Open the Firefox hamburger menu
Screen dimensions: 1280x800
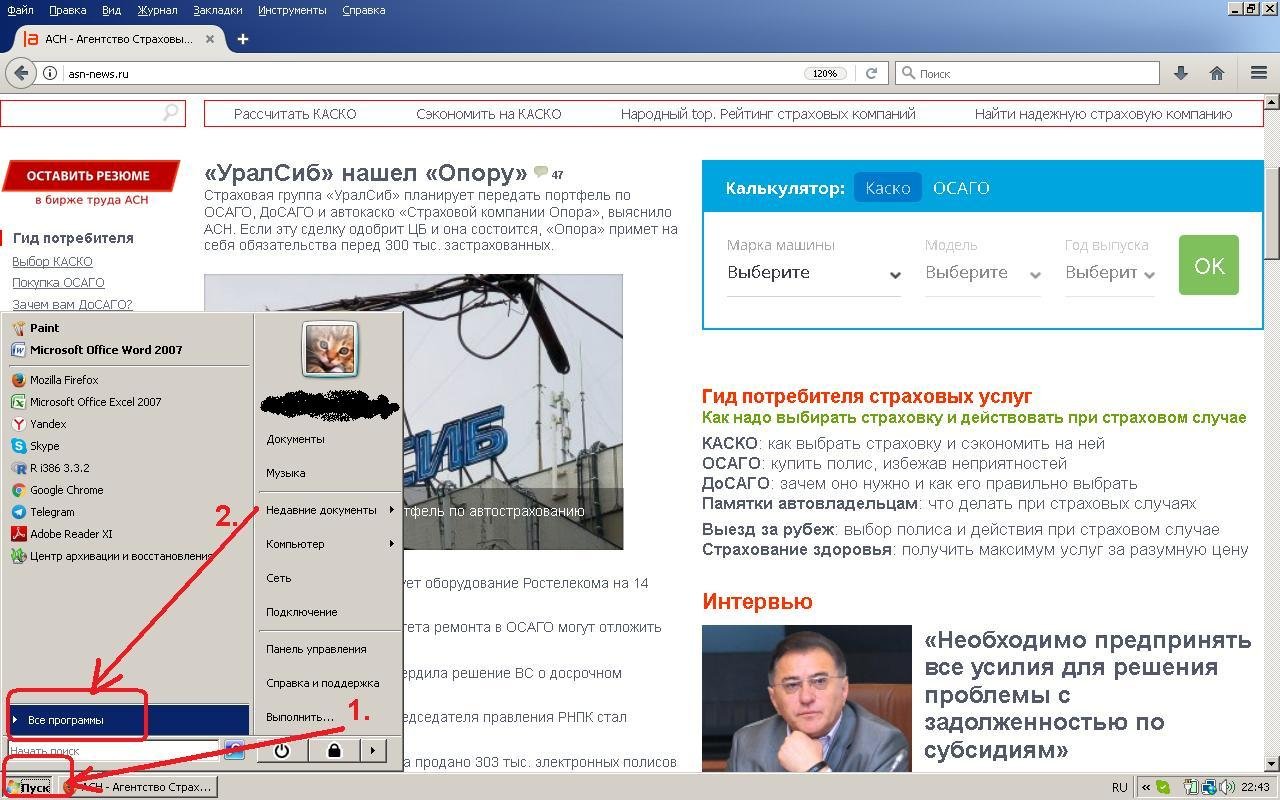[x=1259, y=73]
